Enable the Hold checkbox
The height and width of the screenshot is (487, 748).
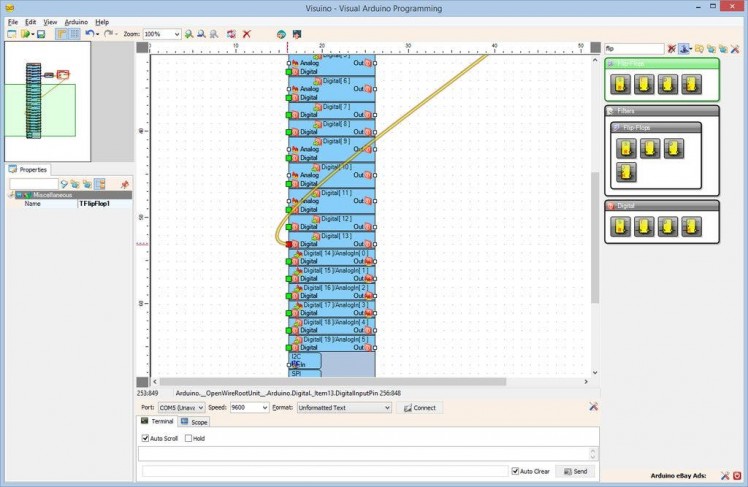tap(188, 438)
